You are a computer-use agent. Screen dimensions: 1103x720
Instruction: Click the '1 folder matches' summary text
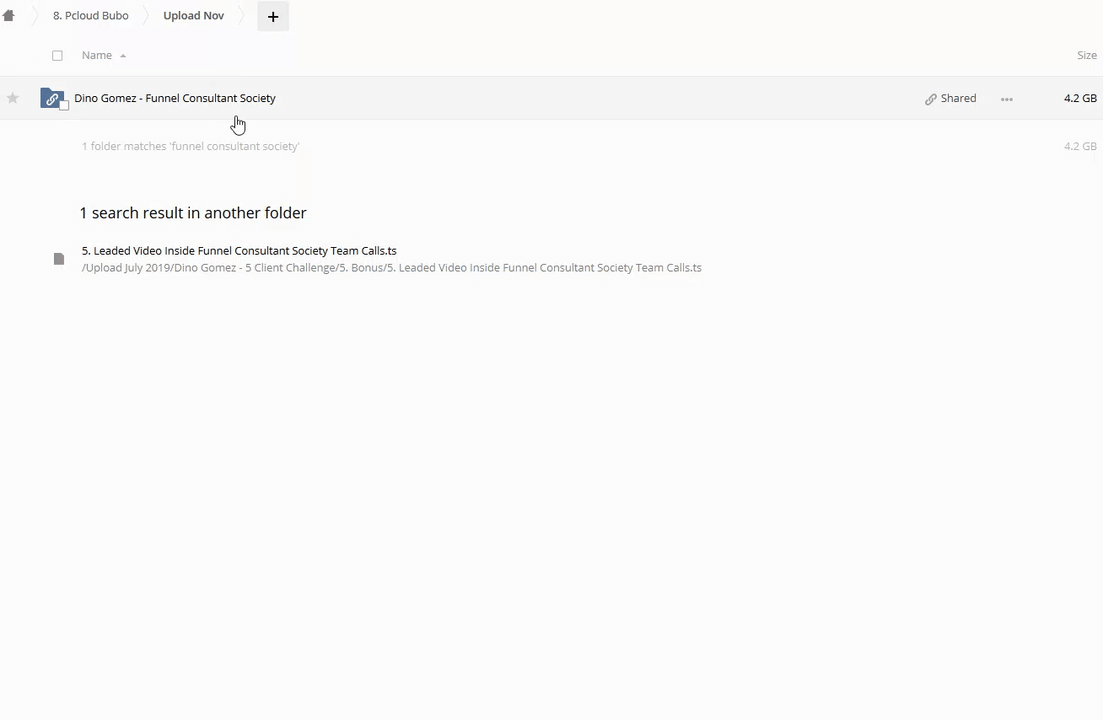click(x=190, y=146)
